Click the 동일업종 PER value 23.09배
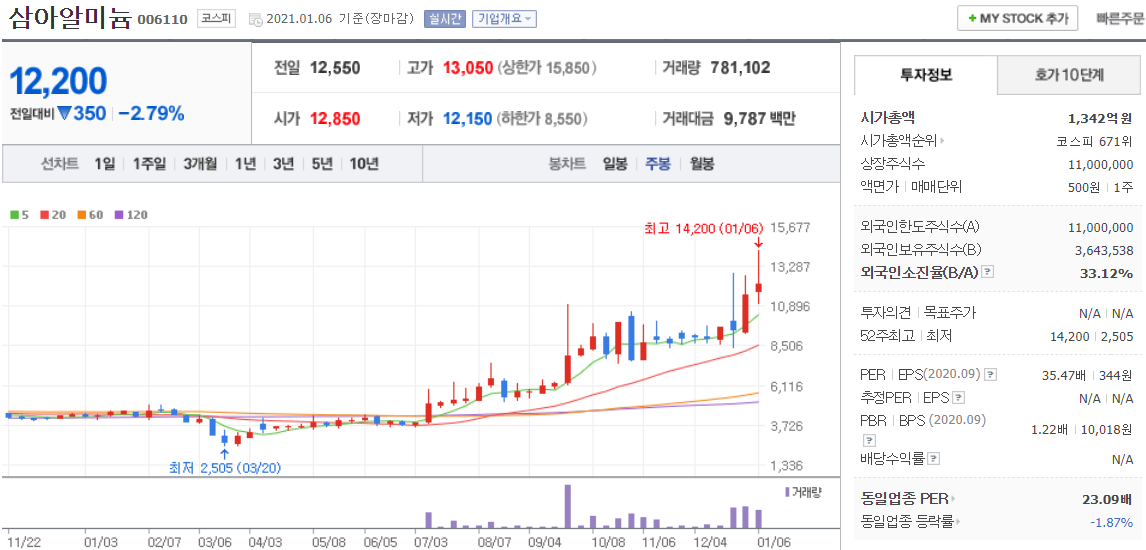This screenshot has width=1146, height=550. pyautogui.click(x=1107, y=500)
